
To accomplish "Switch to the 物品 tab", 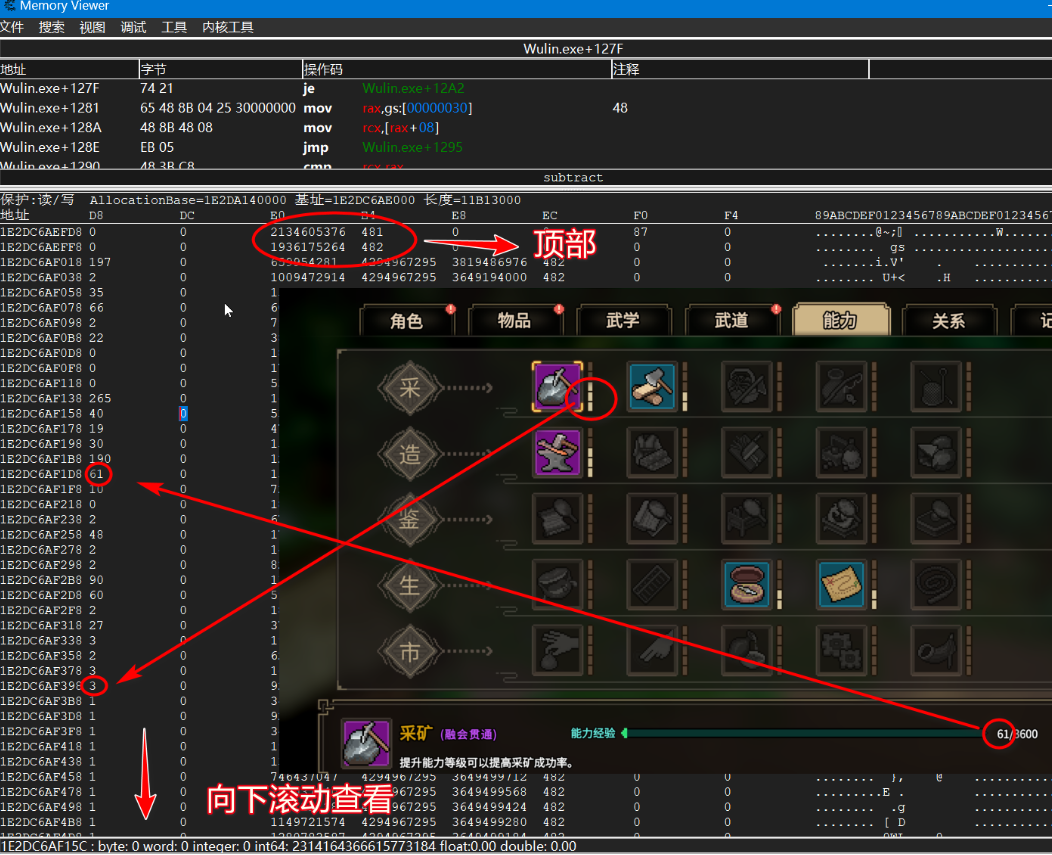I will 514,321.
